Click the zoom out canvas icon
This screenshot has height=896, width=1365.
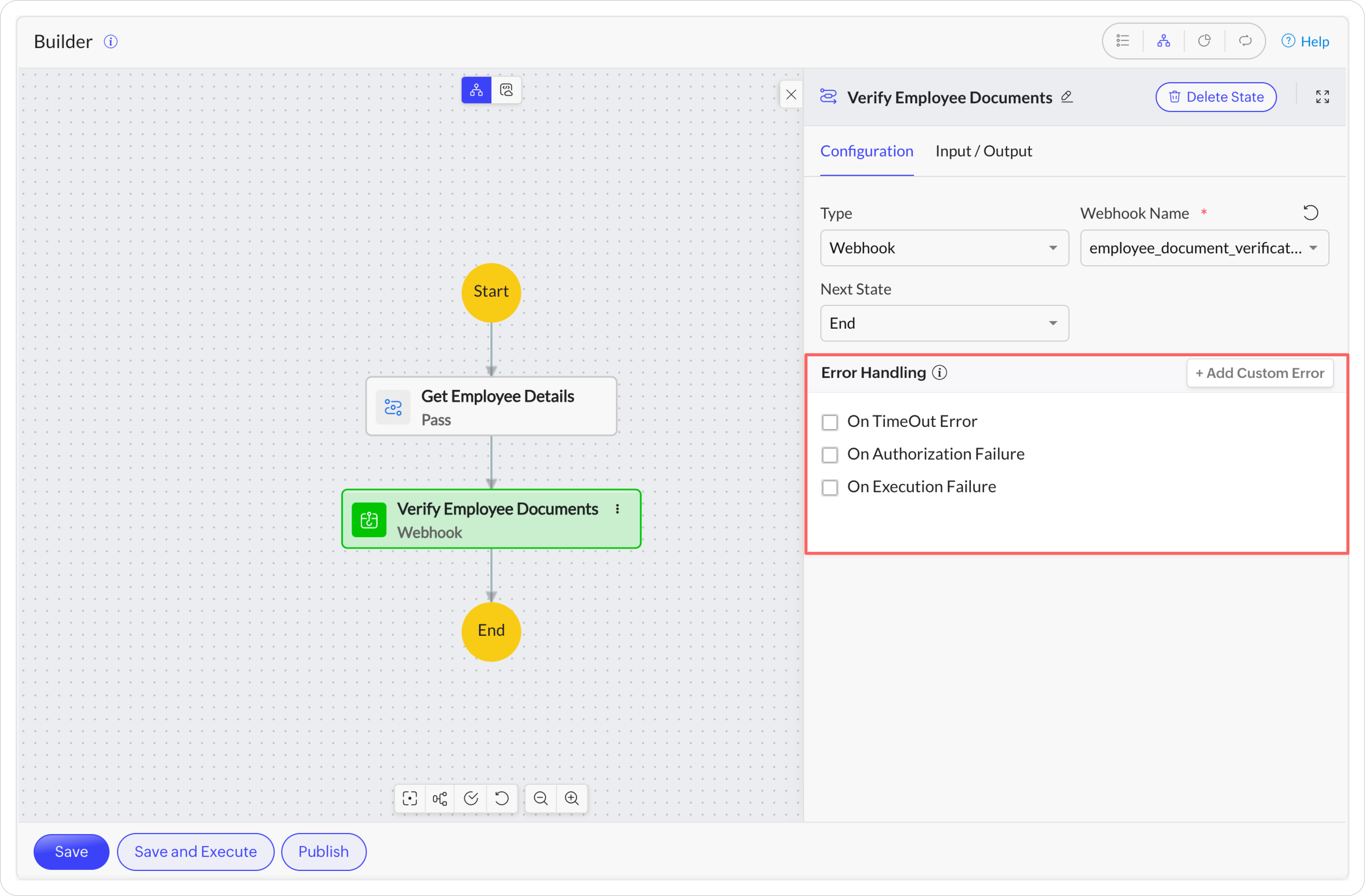pos(540,798)
